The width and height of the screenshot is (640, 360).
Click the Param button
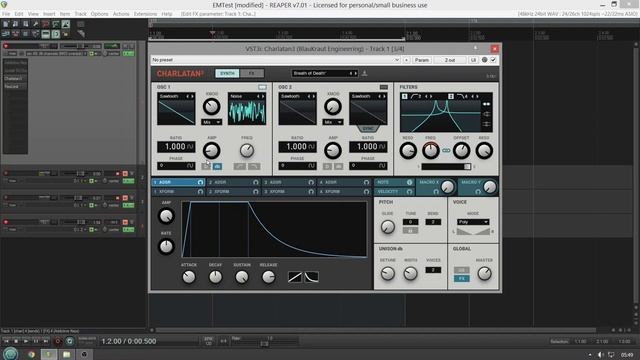point(421,60)
